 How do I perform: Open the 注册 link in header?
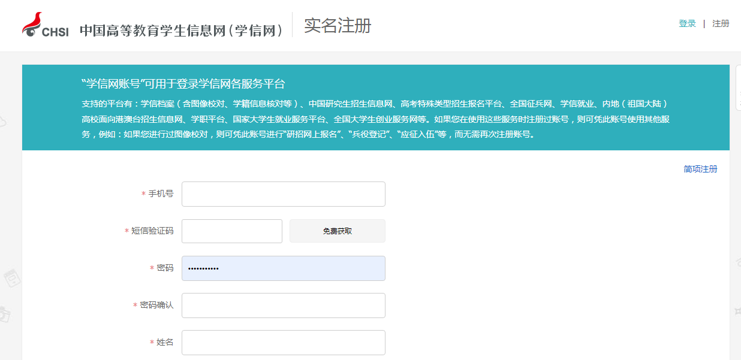tap(721, 24)
